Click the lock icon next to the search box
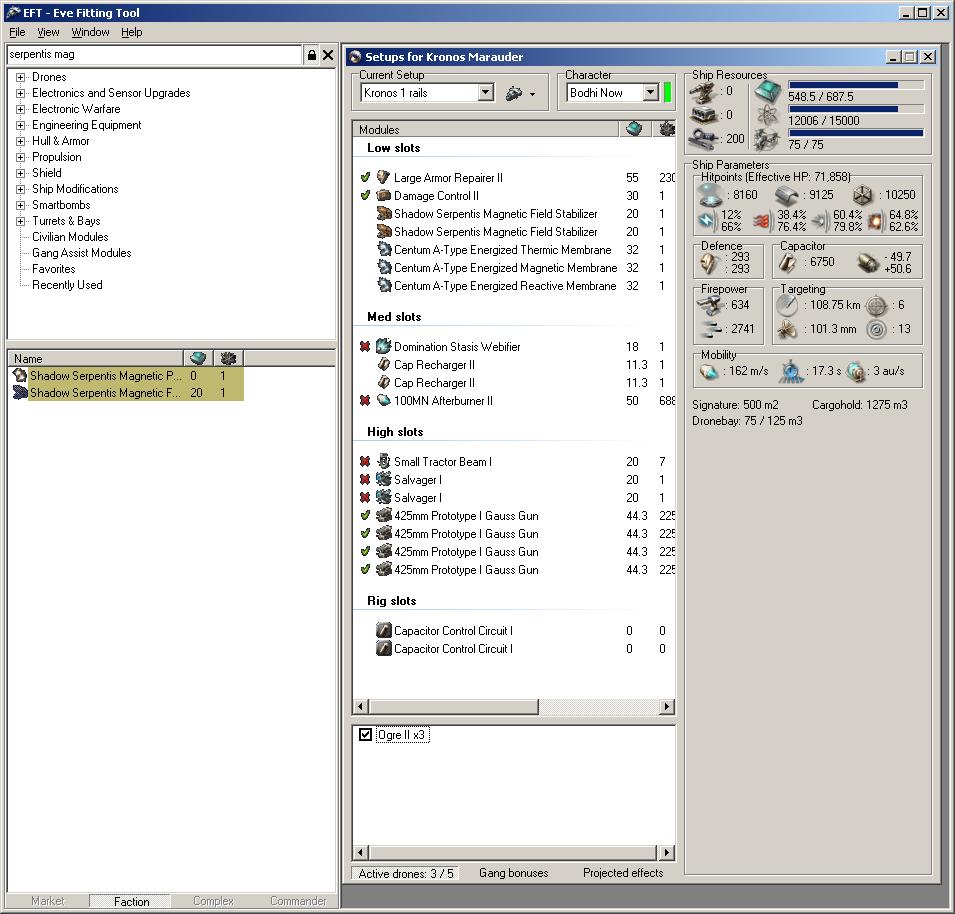Screen dimensions: 955x914 coord(312,55)
